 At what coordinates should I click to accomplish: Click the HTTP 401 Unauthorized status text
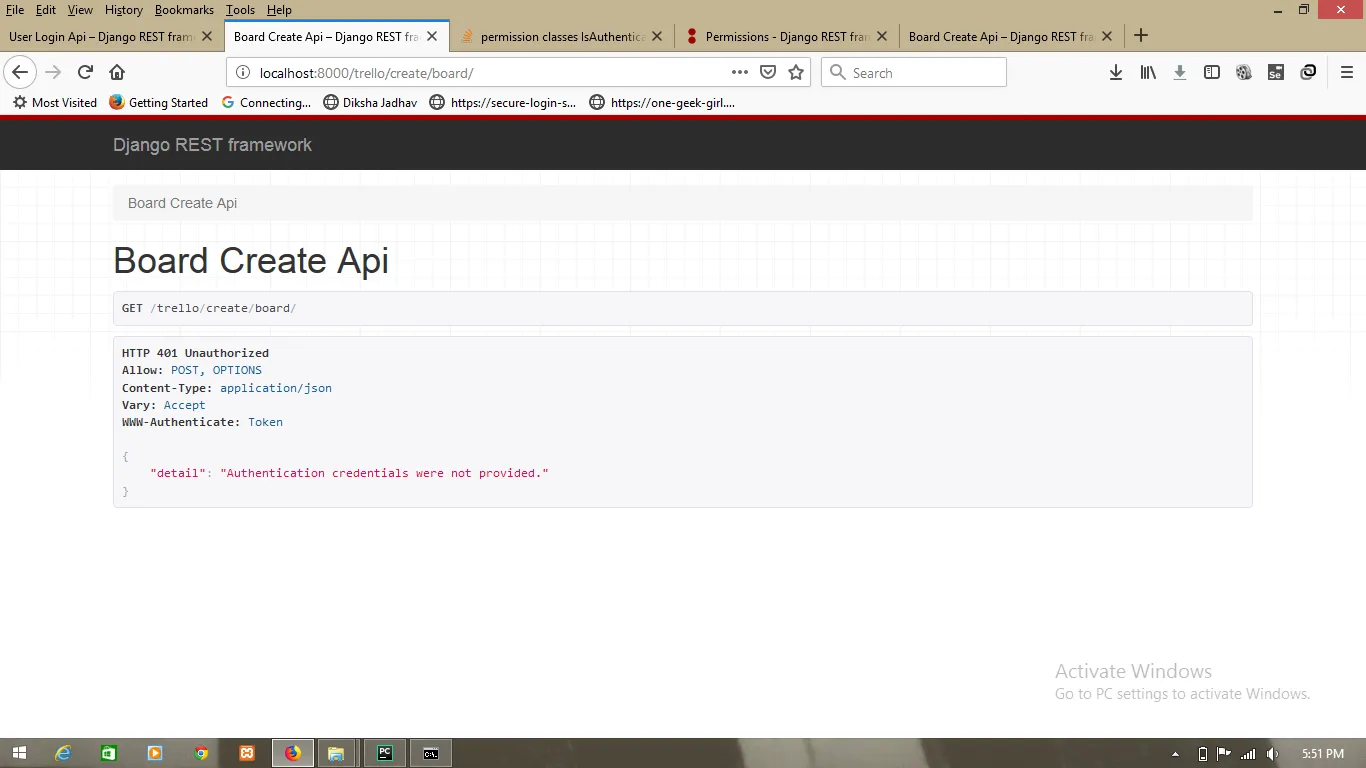coord(195,353)
